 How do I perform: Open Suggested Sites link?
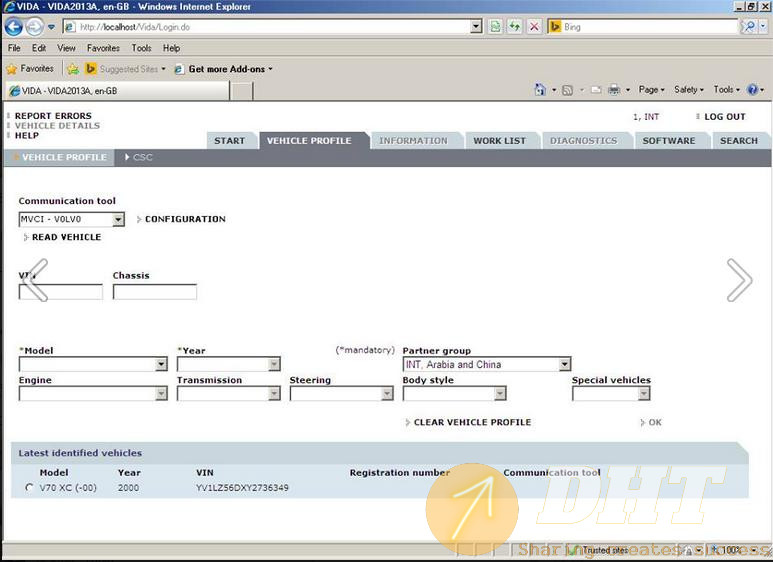(x=126, y=69)
